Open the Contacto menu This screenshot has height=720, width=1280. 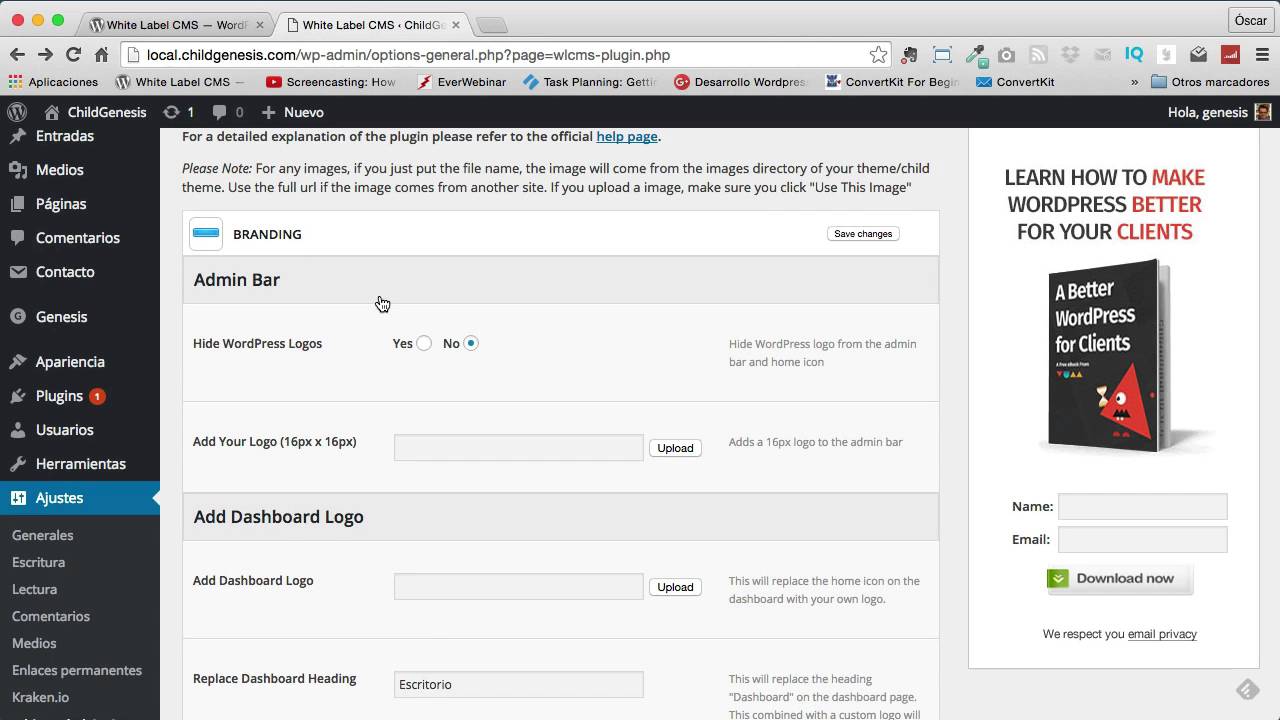click(80, 272)
